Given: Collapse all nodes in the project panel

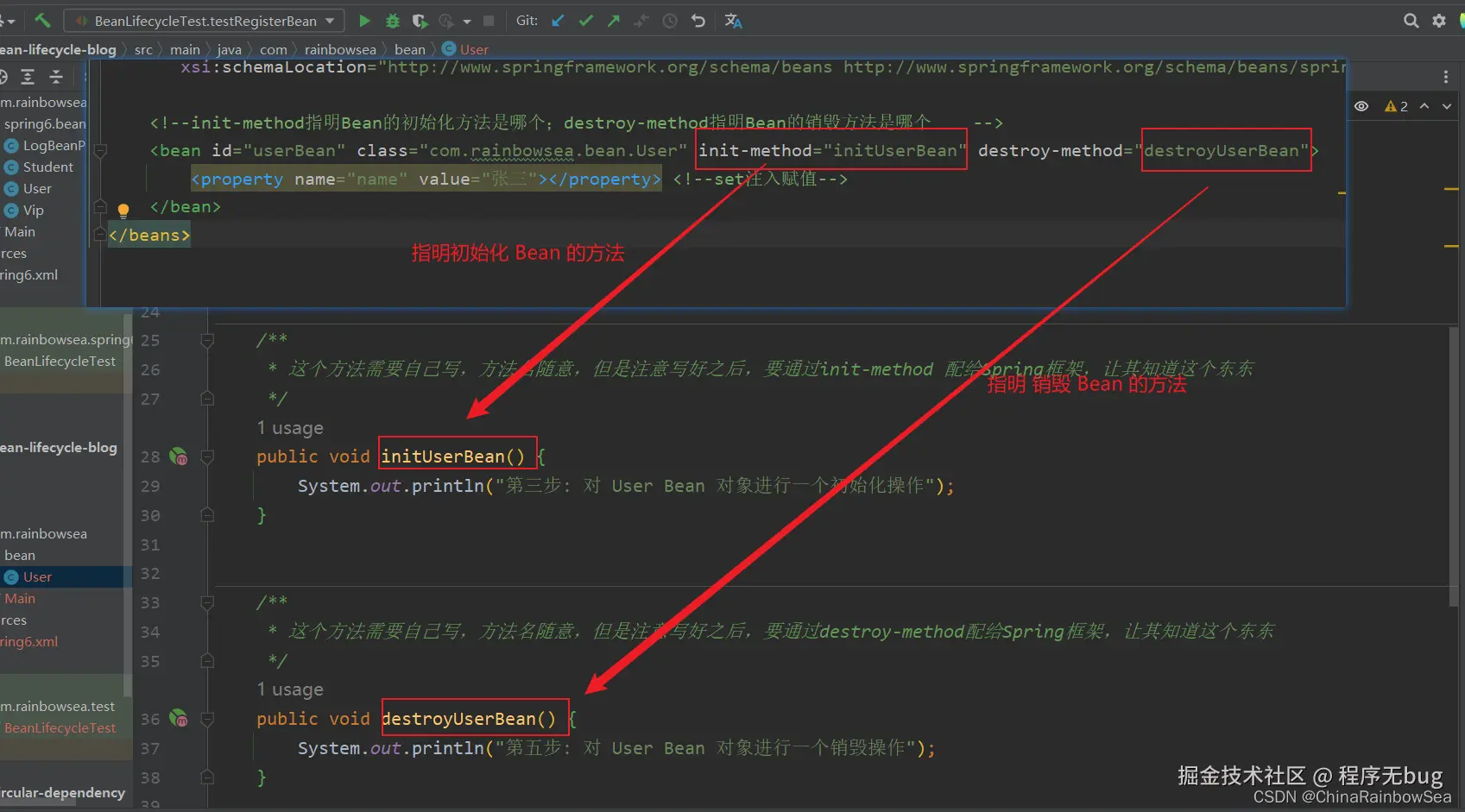Looking at the screenshot, I should point(56,77).
